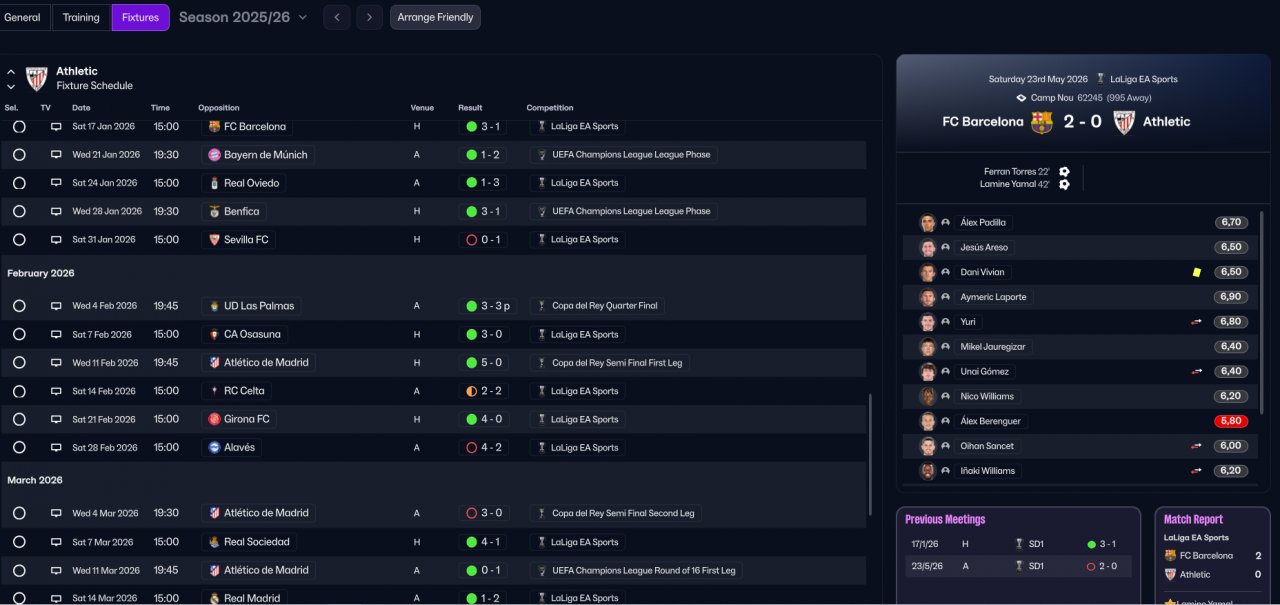Click TV icon for the Alavés fixture

[56, 448]
